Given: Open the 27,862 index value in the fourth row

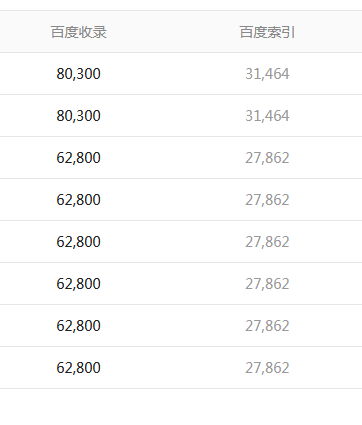Looking at the screenshot, I should [x=267, y=200].
